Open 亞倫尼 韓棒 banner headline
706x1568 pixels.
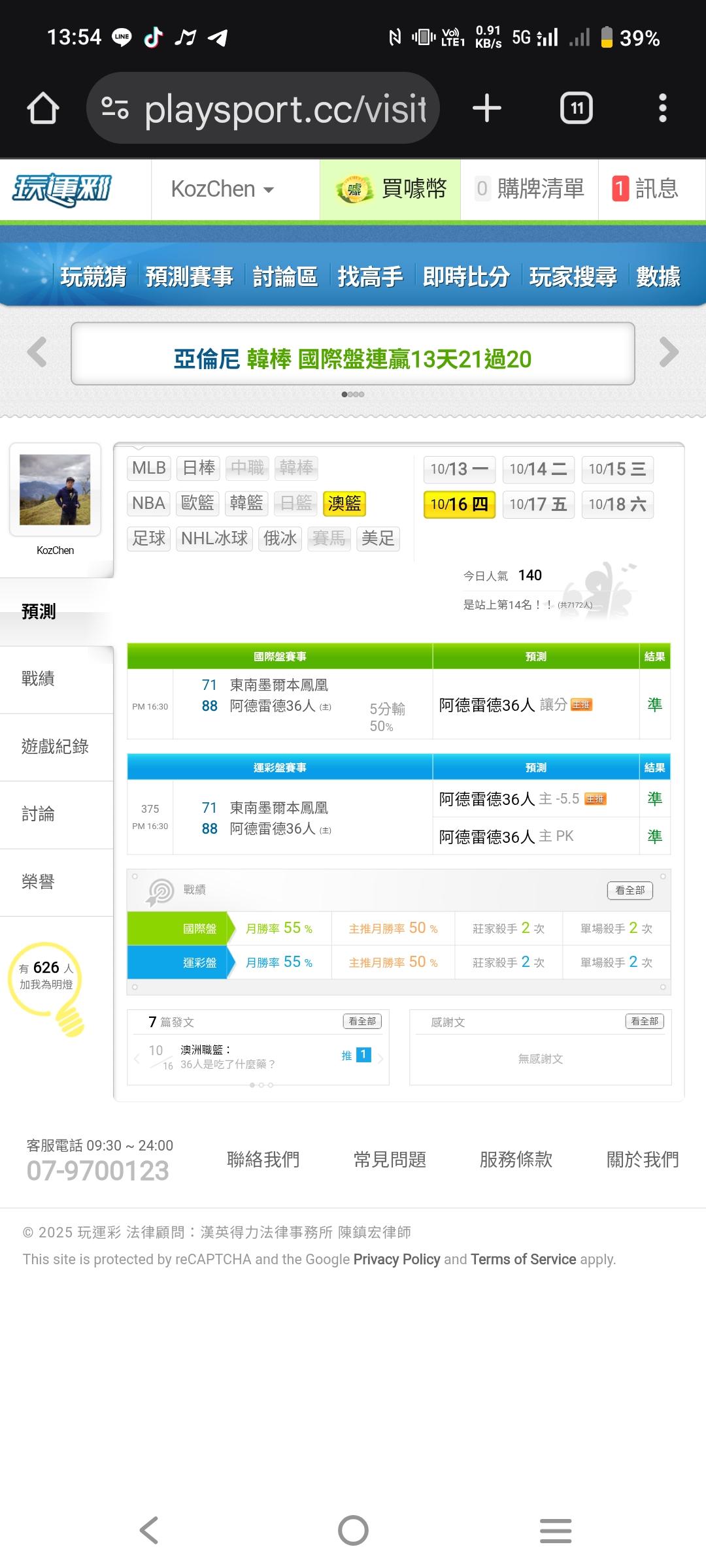(x=353, y=359)
